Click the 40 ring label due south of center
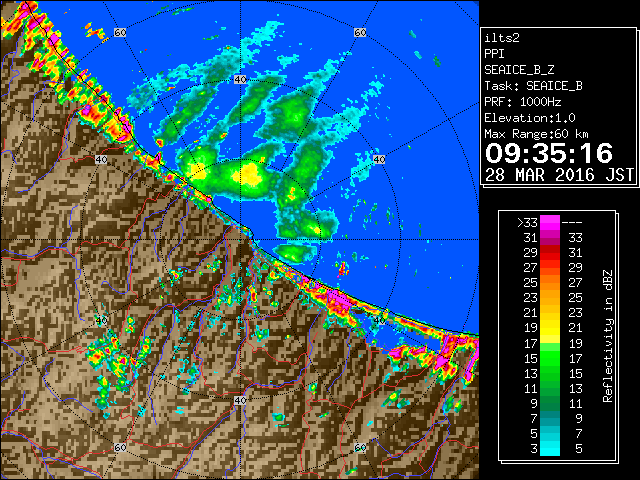The width and height of the screenshot is (640, 480). click(240, 400)
